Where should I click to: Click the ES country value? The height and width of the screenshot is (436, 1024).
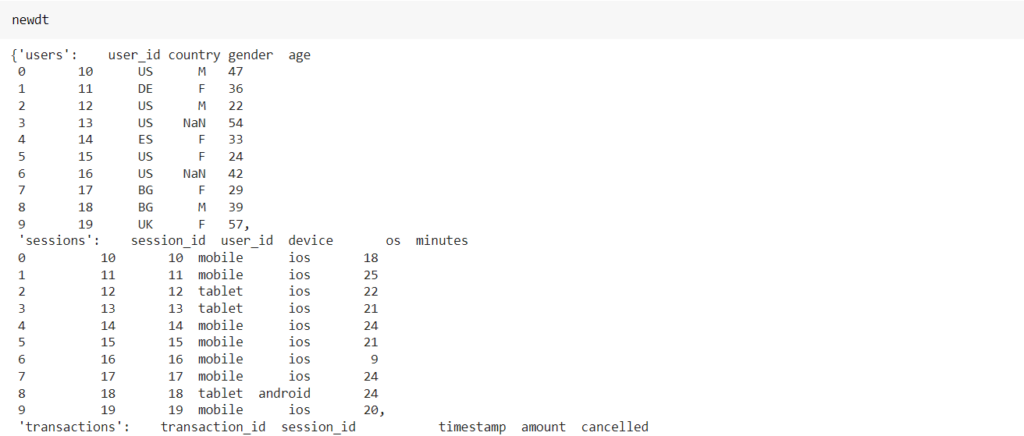point(145,140)
